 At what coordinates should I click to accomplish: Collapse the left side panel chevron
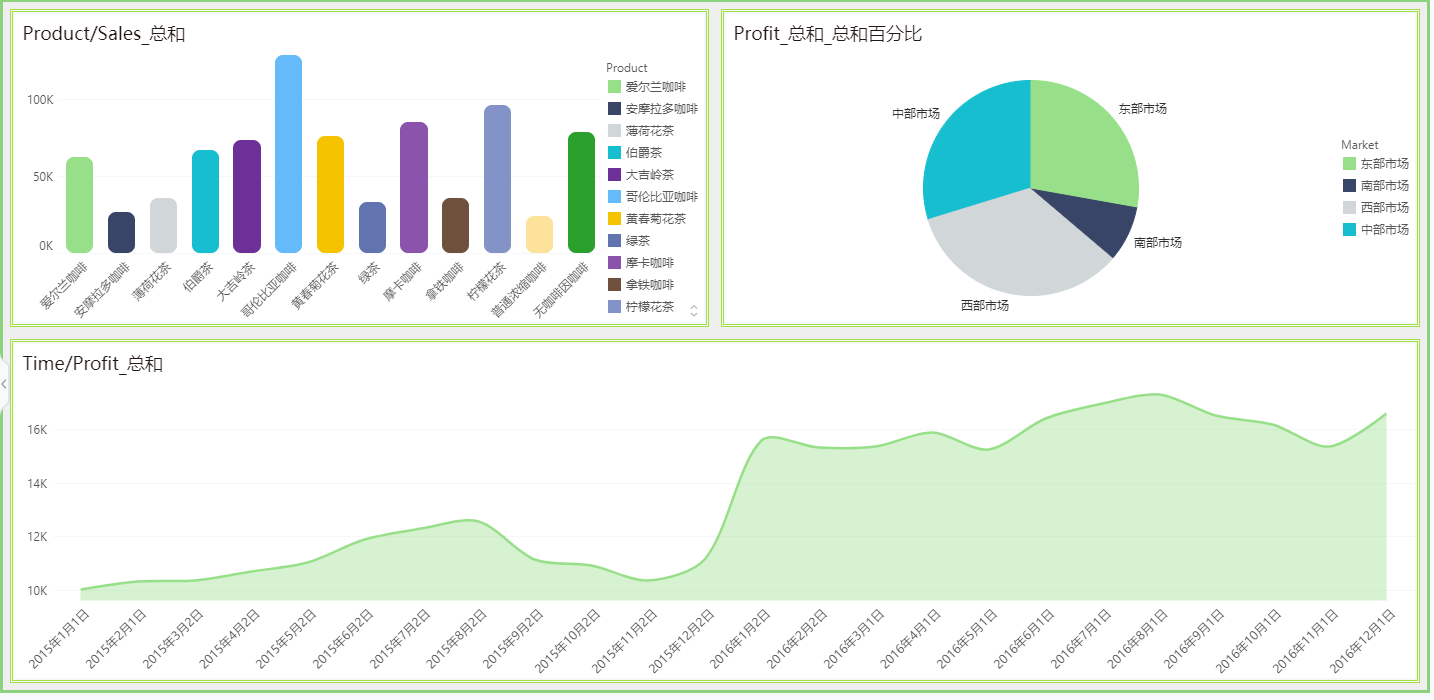4,384
